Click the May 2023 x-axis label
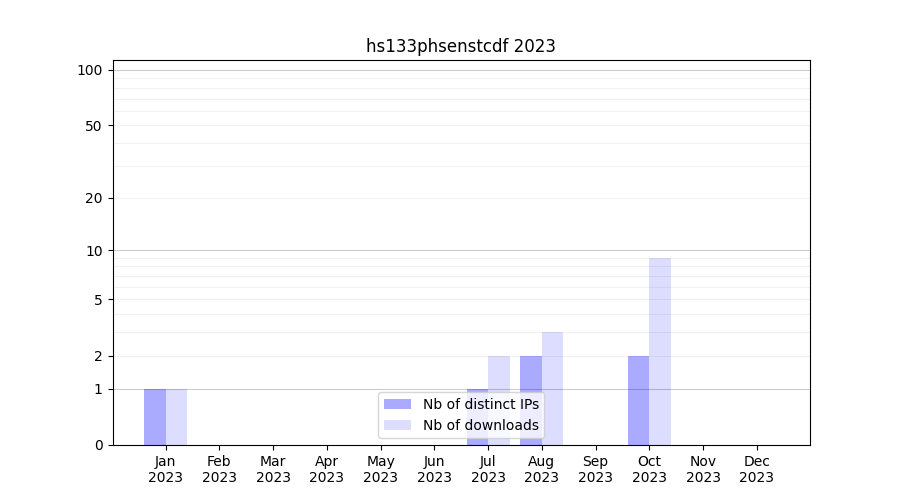This screenshot has width=900, height=500. coord(380,469)
